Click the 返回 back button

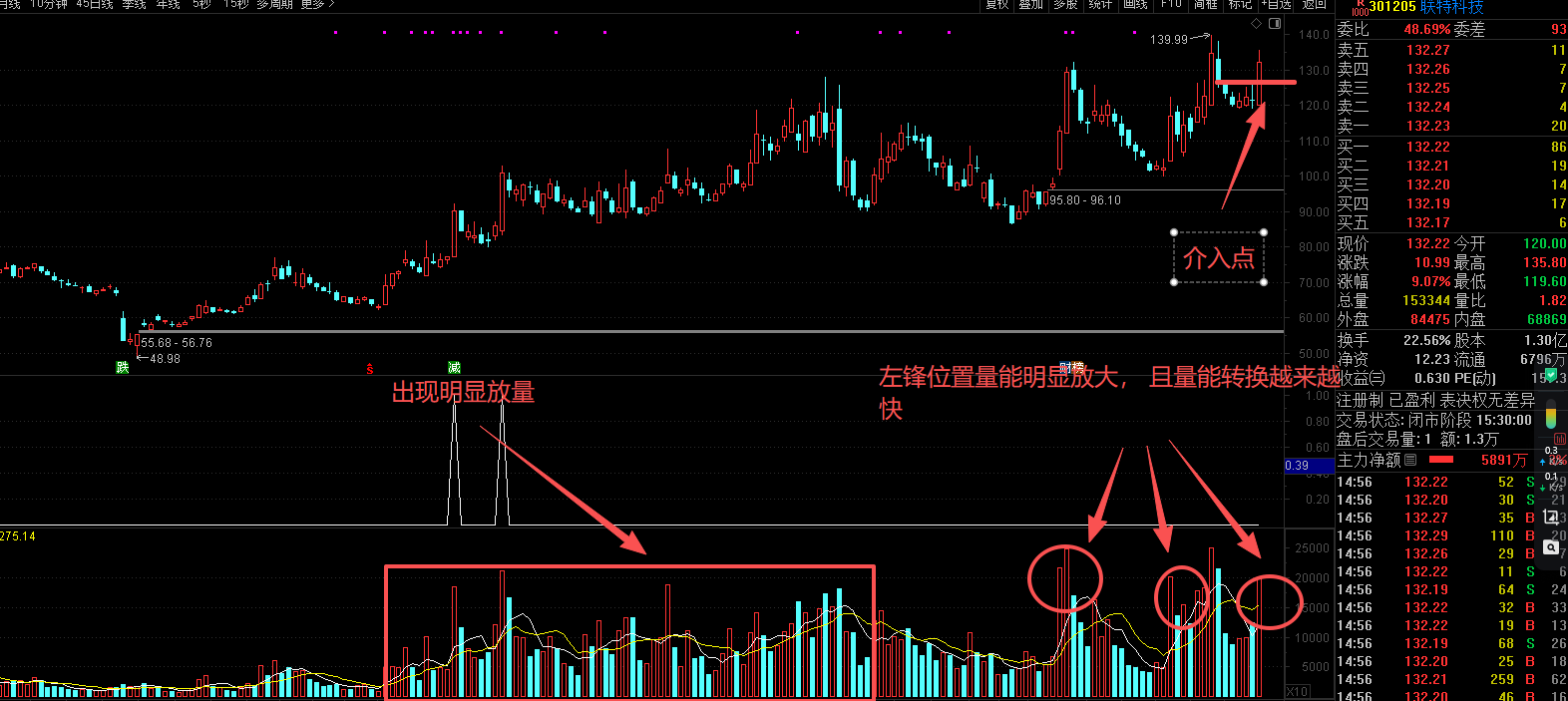pos(1315,5)
